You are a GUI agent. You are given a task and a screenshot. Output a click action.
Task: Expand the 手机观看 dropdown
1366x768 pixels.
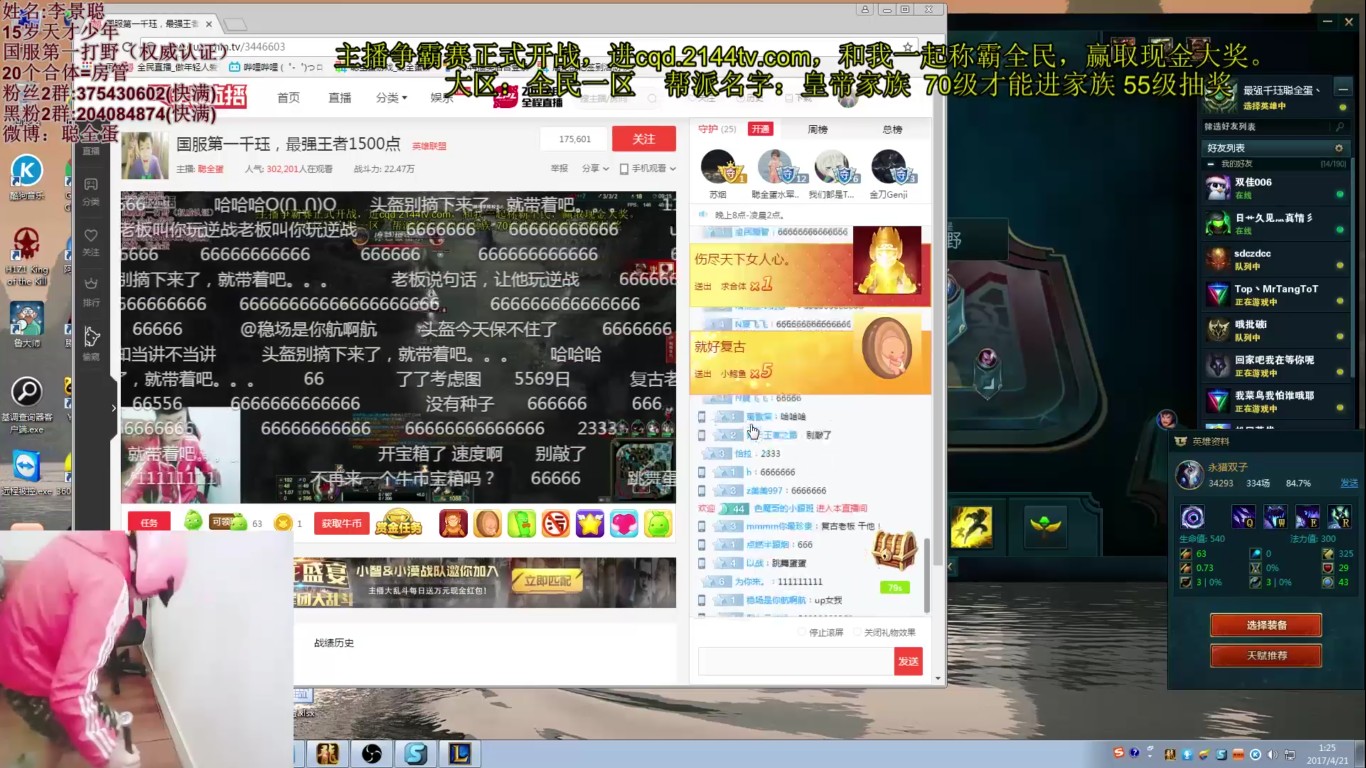coord(648,169)
